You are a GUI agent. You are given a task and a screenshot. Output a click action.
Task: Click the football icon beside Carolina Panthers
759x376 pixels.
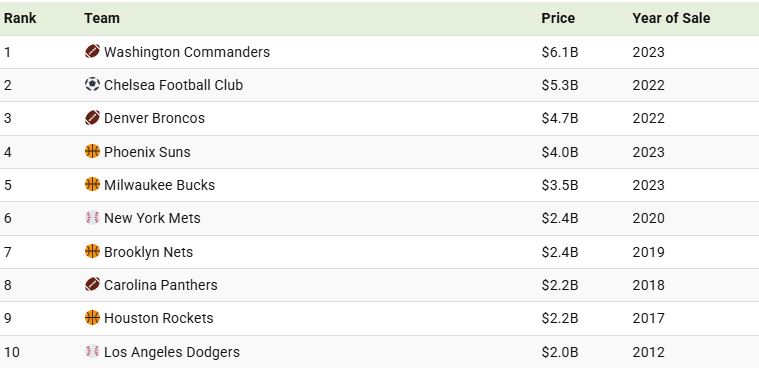click(92, 284)
